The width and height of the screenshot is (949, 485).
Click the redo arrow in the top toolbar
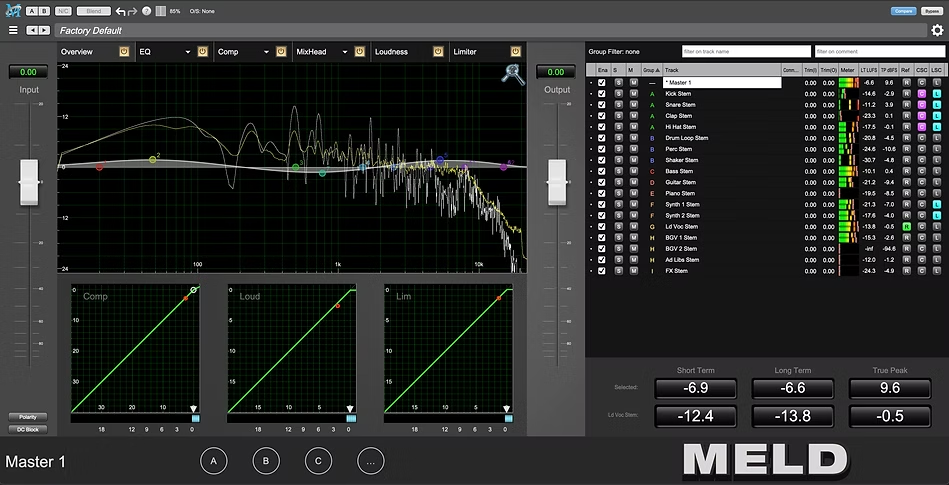pyautogui.click(x=134, y=11)
